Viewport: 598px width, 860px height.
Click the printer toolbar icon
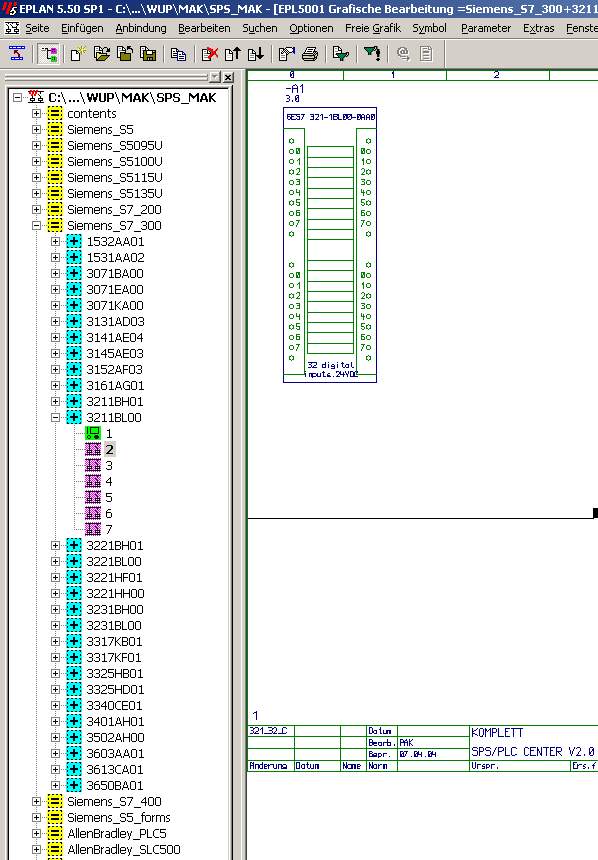point(310,54)
